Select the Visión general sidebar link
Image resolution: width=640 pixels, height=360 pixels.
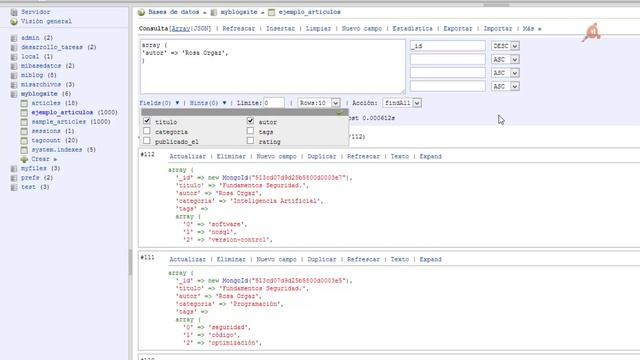[46, 21]
